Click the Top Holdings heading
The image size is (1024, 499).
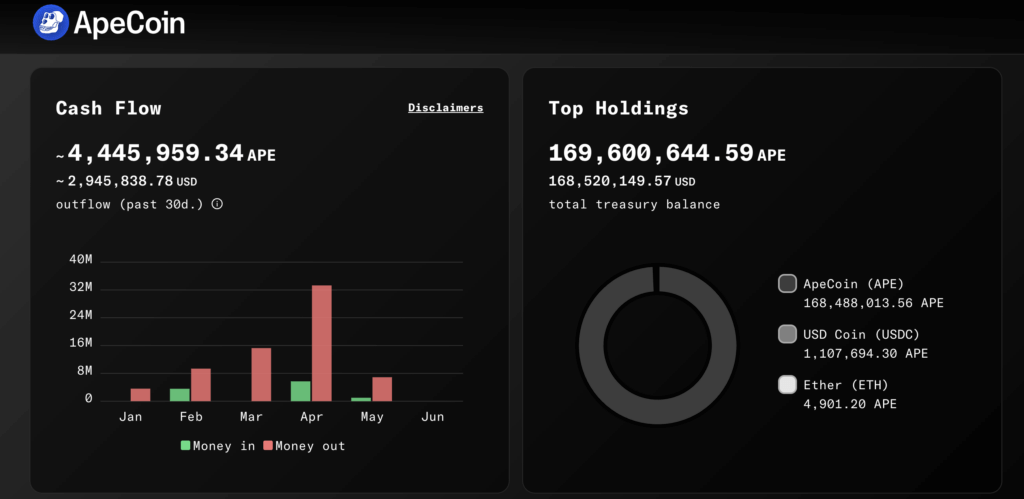coord(618,109)
